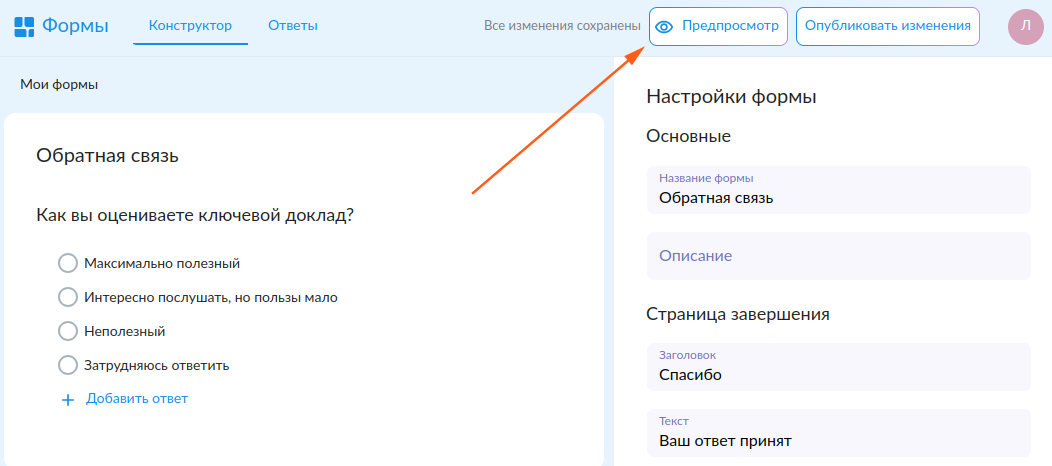Screen dimensions: 1052x466
Task: Click the Формы logo icon
Action: click(24, 26)
